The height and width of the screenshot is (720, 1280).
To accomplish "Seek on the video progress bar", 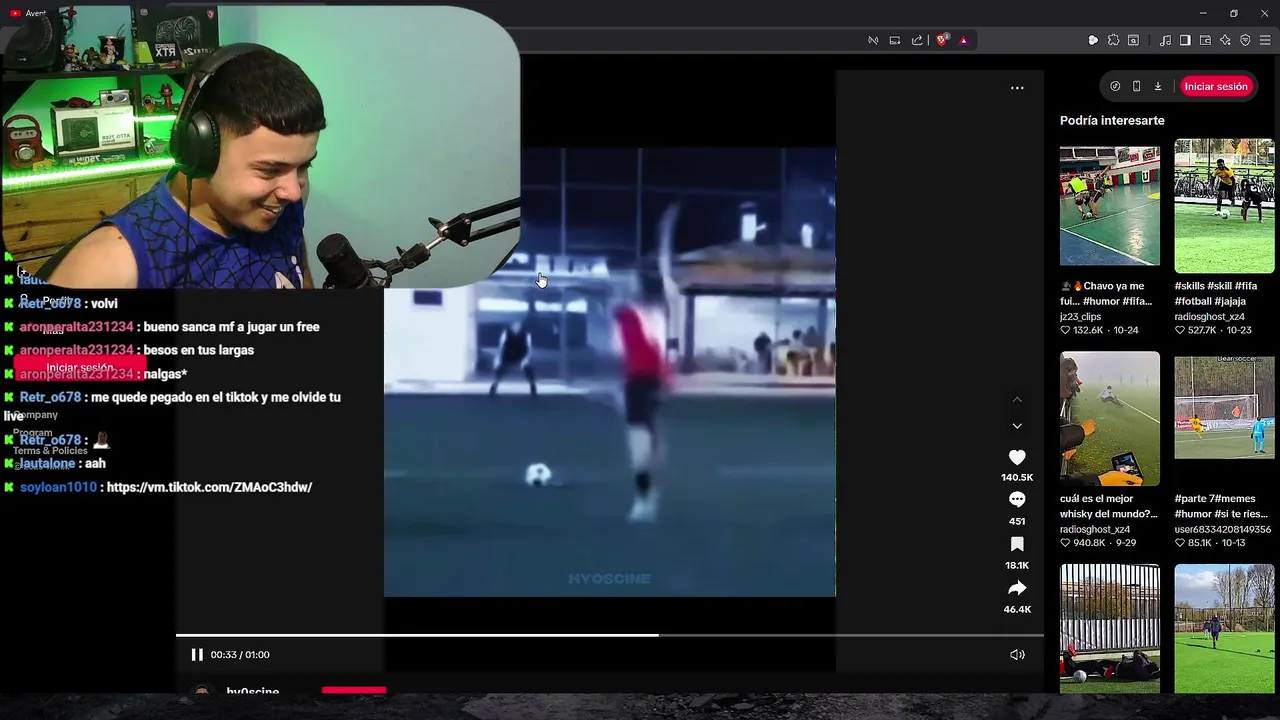I will 610,635.
